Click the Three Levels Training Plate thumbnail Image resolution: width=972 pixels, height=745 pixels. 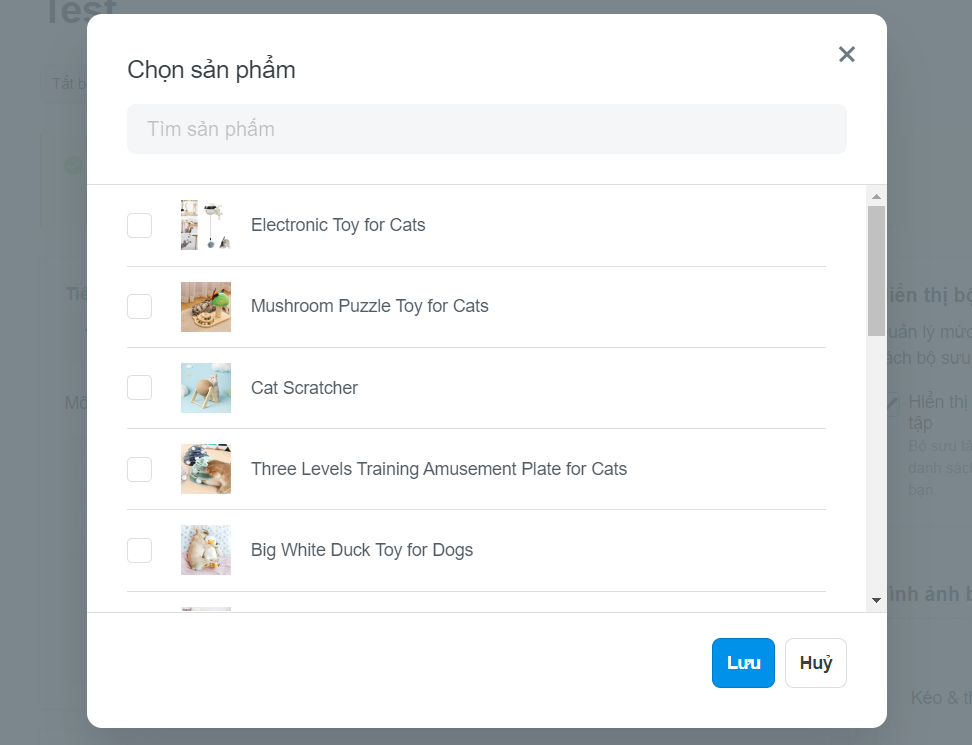coord(206,469)
